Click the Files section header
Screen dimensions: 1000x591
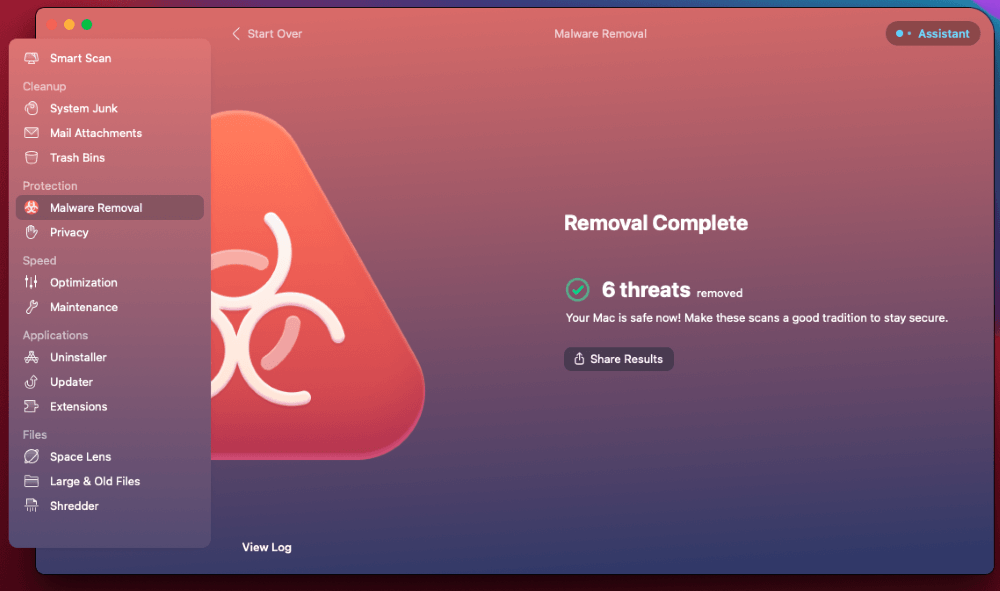(x=34, y=434)
